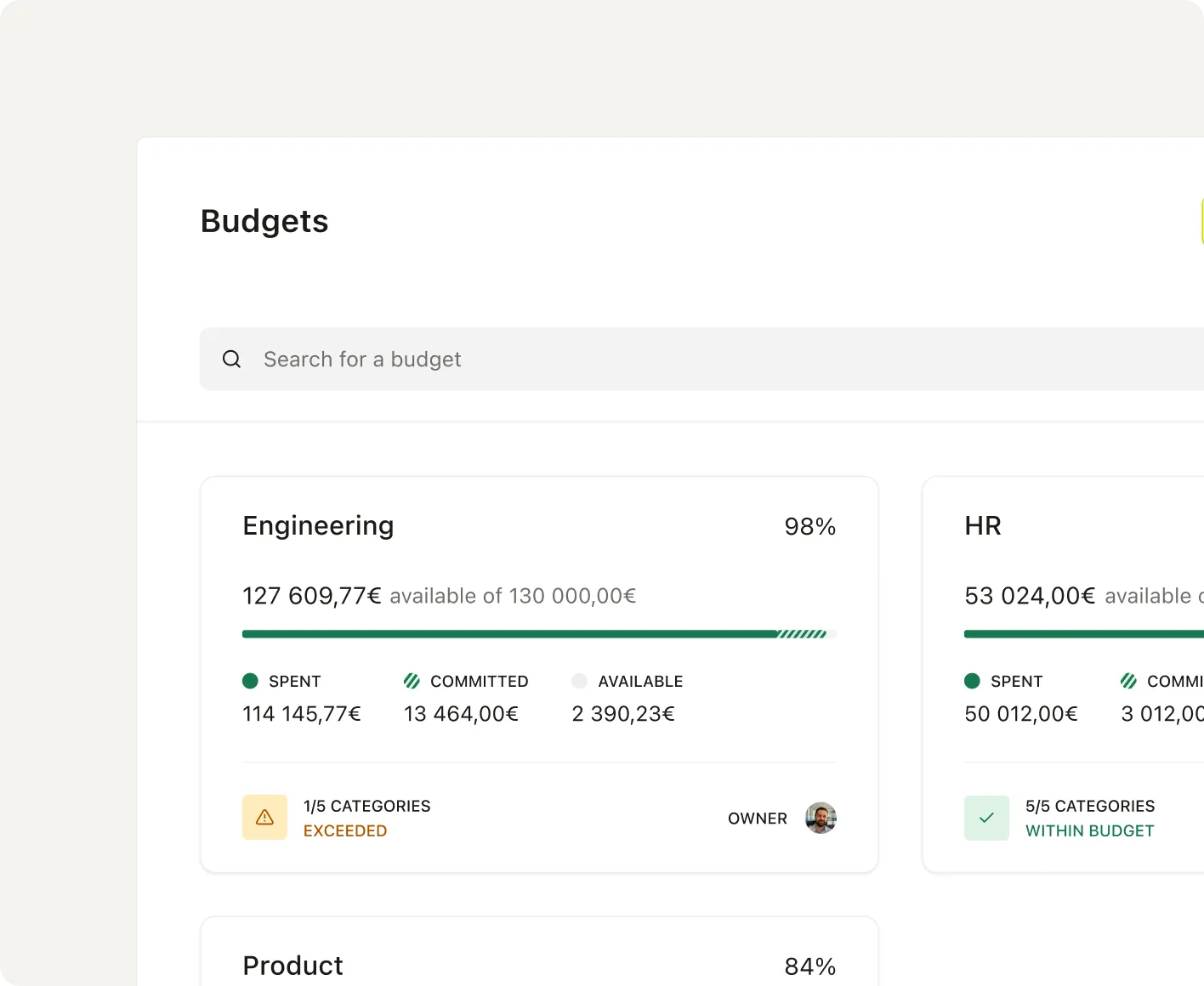Click the Budgets page heading

pyautogui.click(x=264, y=221)
